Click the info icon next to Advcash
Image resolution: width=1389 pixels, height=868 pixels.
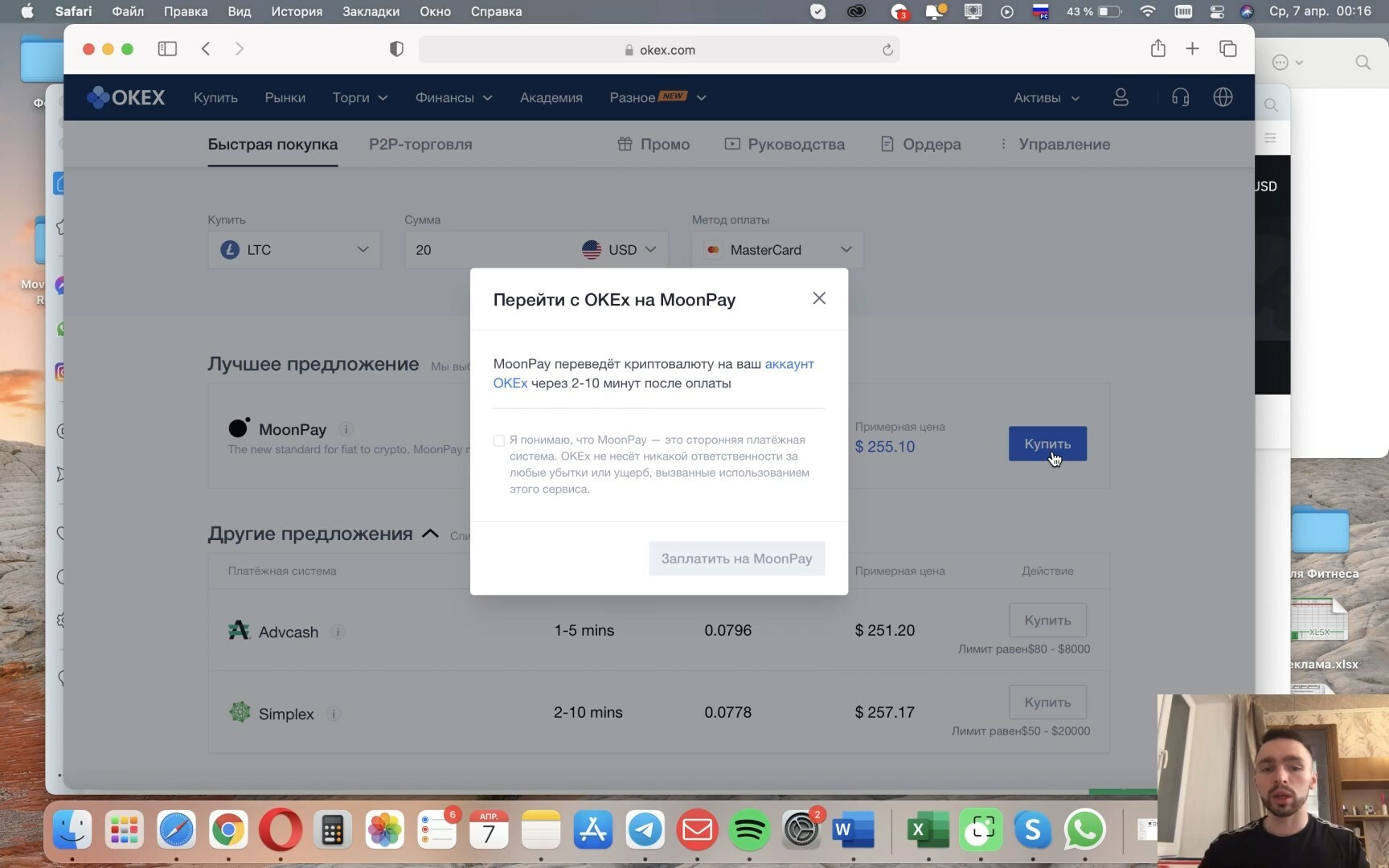(x=338, y=632)
